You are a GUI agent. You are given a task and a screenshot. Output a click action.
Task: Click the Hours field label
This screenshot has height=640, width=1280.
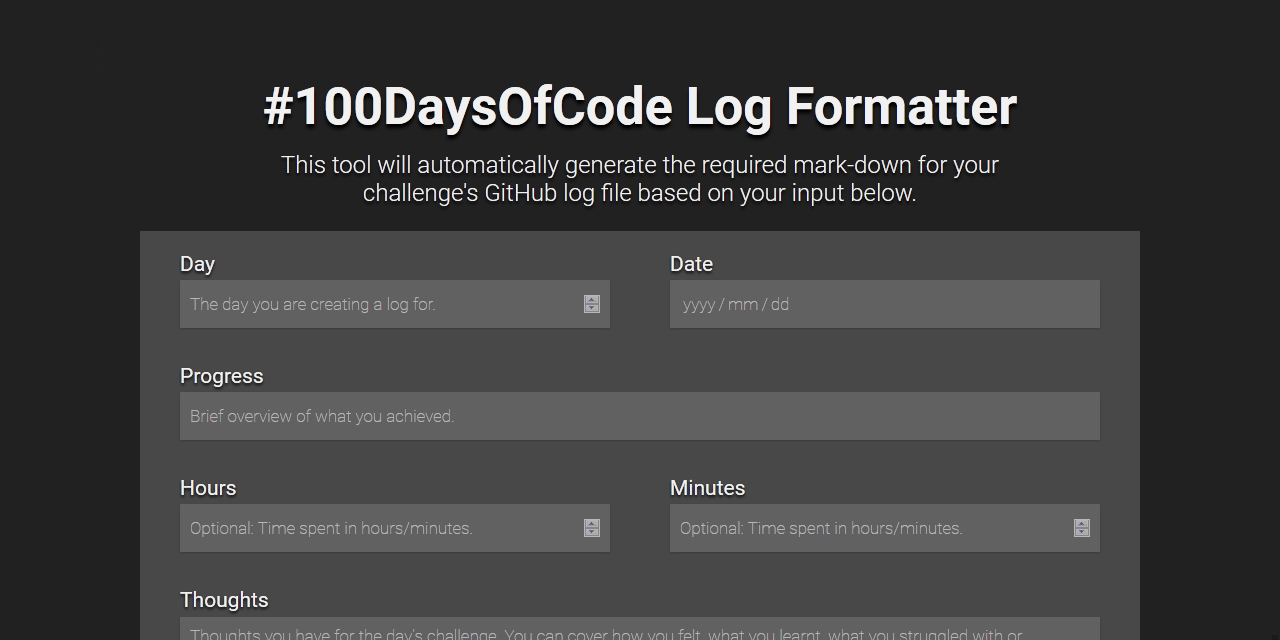[208, 488]
